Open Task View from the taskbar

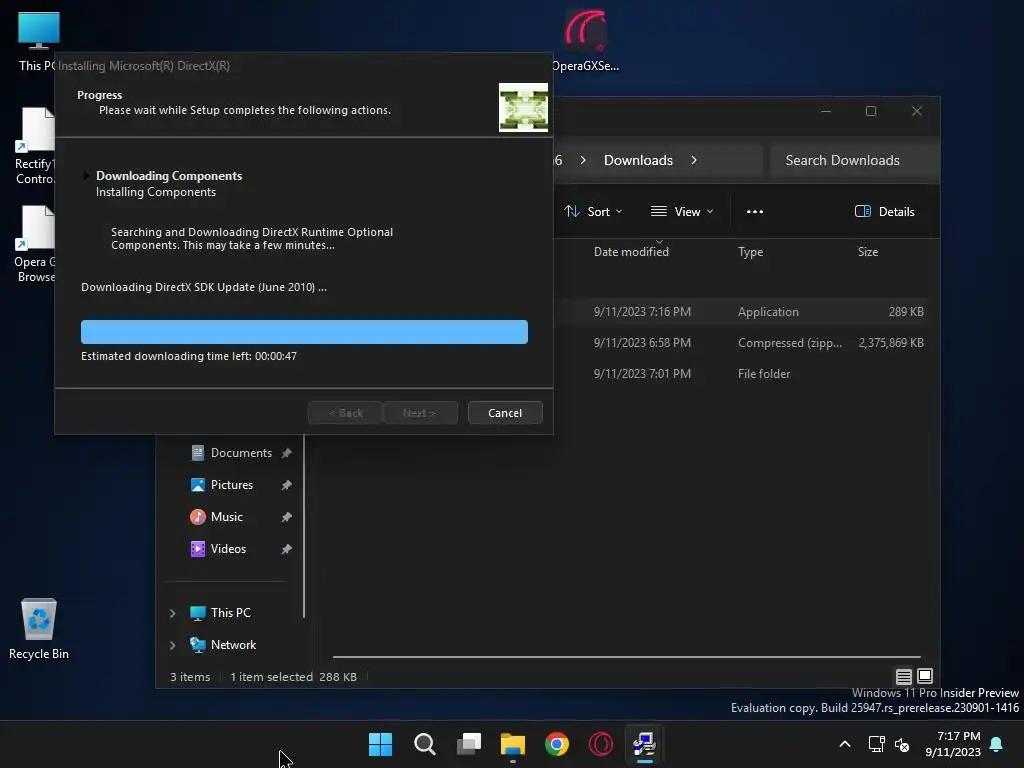[468, 744]
